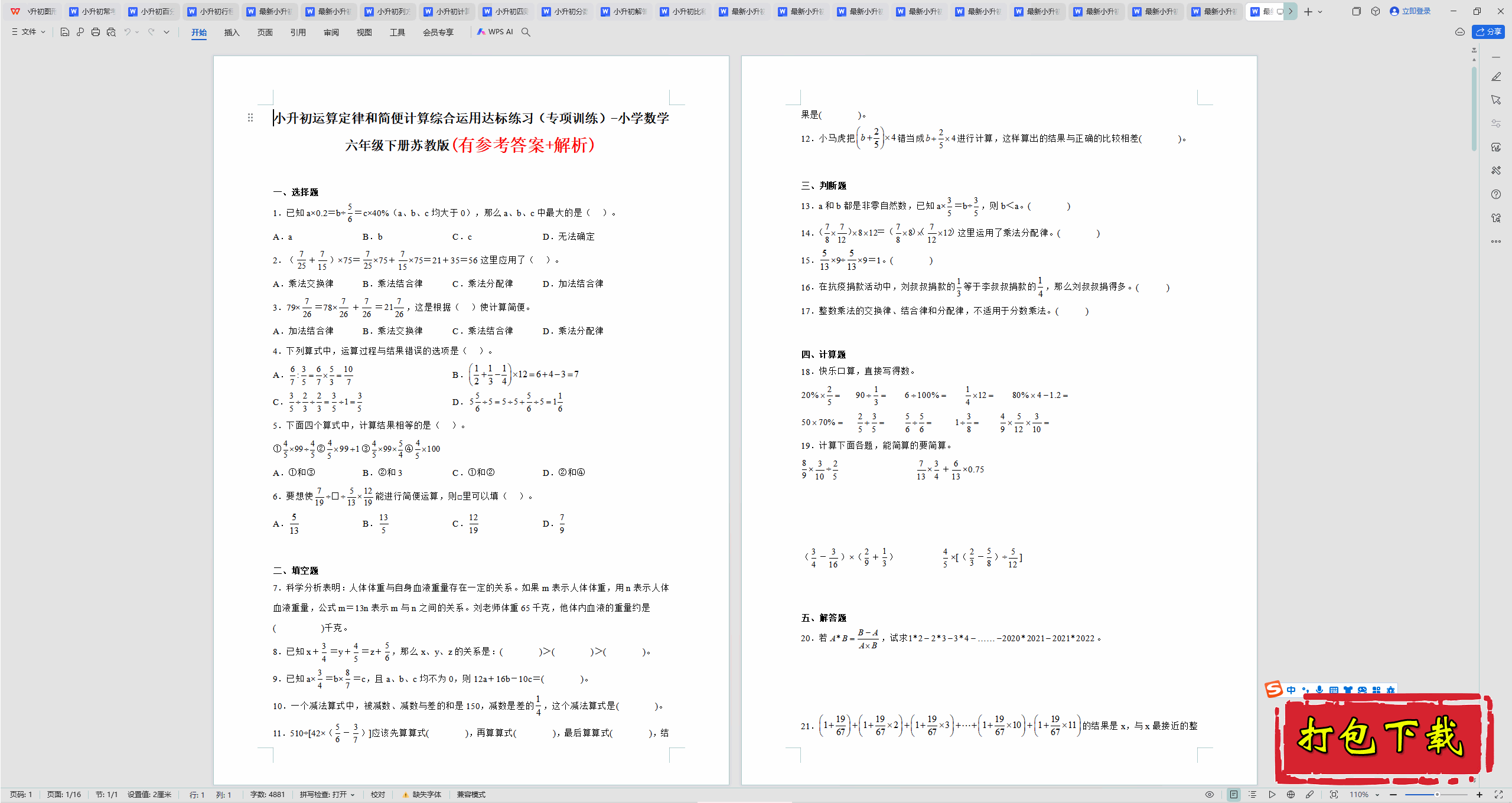
Task: Toggle page layout view button
Action: tap(1234, 795)
